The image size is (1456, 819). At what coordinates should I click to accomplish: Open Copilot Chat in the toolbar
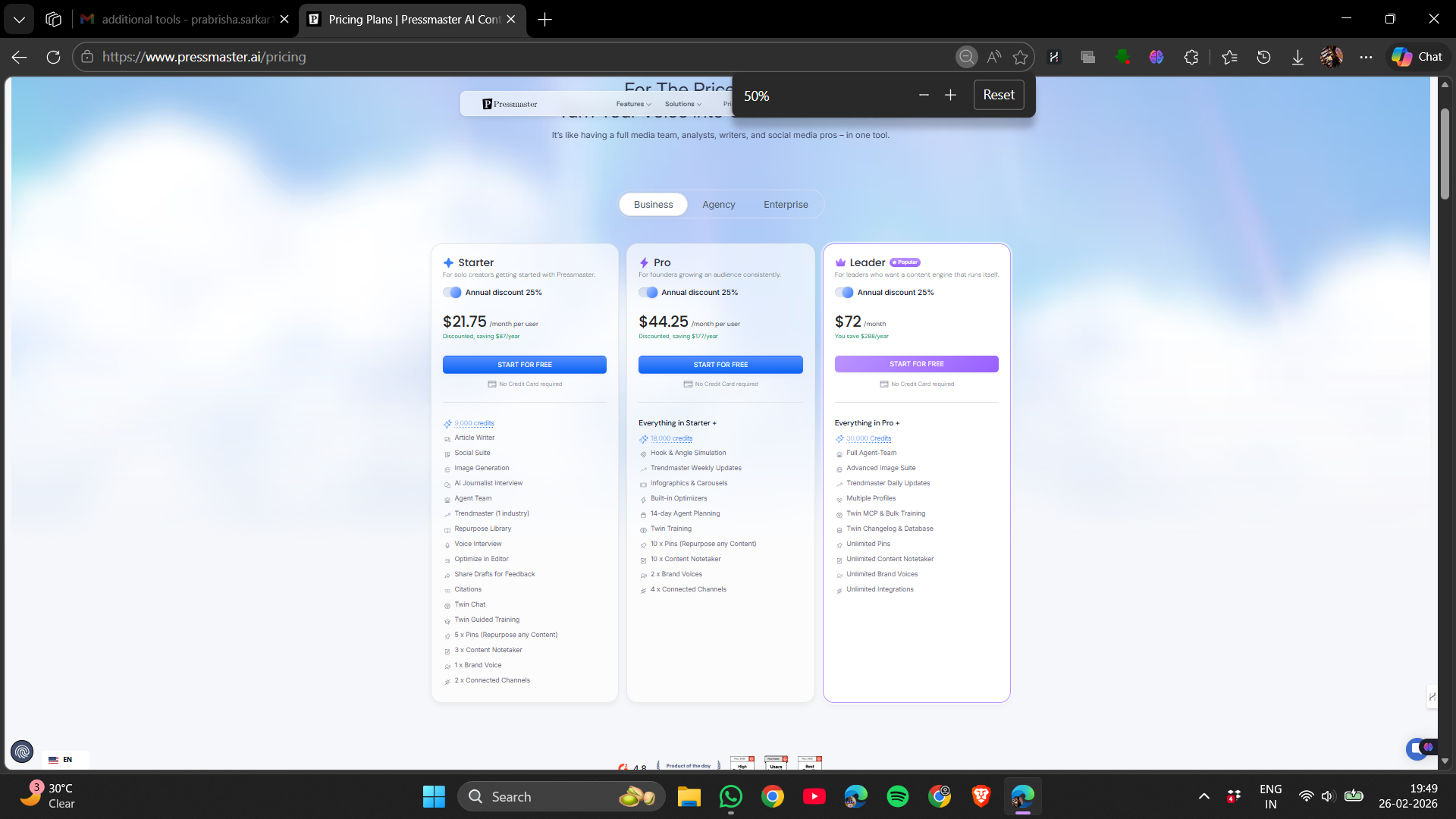[x=1417, y=57]
